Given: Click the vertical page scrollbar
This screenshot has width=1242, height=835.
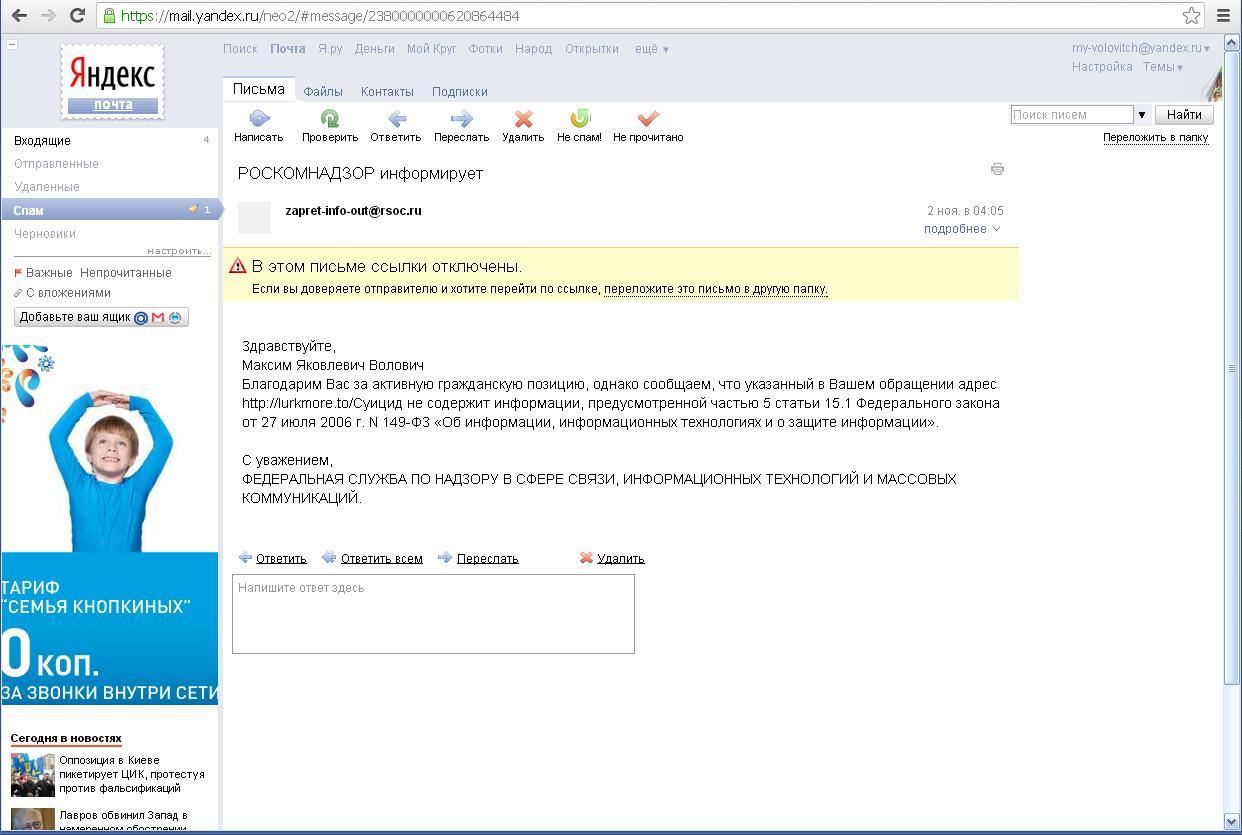Looking at the screenshot, I should [x=1232, y=368].
